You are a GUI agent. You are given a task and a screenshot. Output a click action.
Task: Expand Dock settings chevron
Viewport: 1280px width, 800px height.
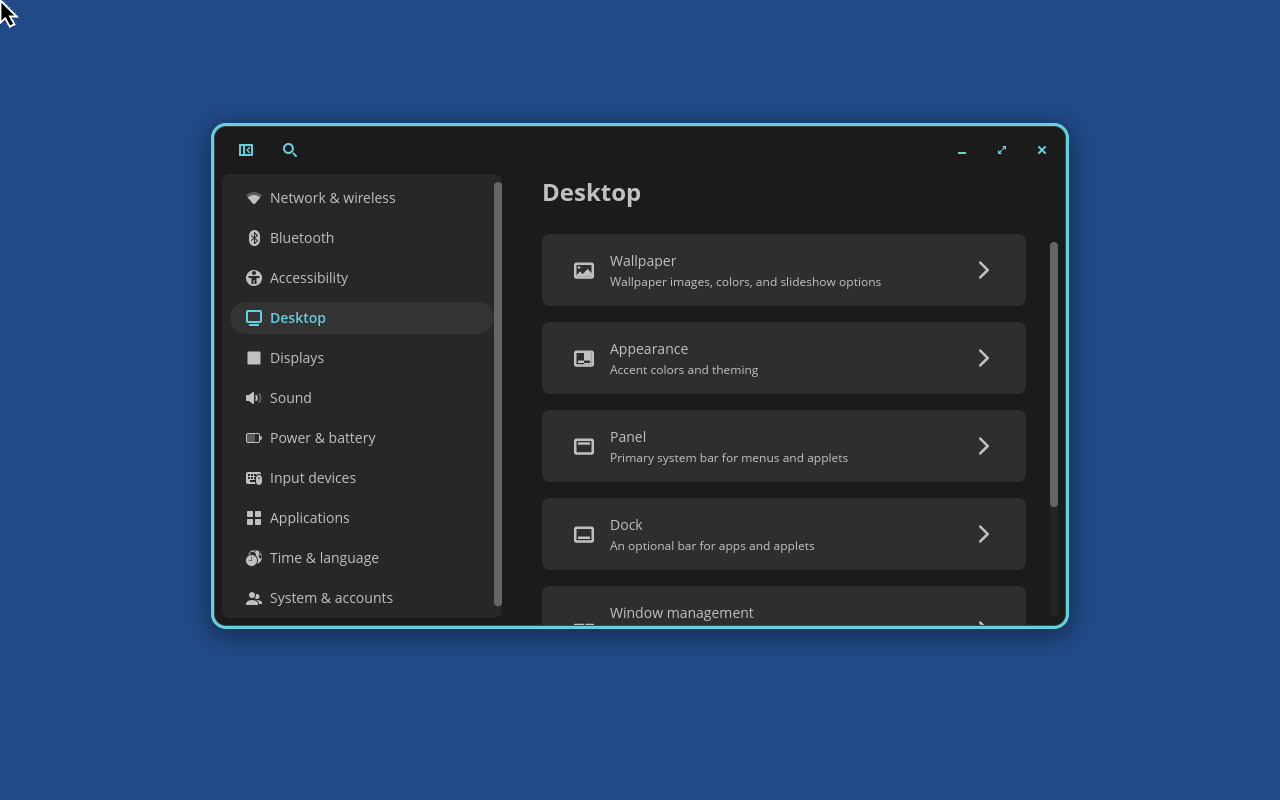click(x=984, y=534)
